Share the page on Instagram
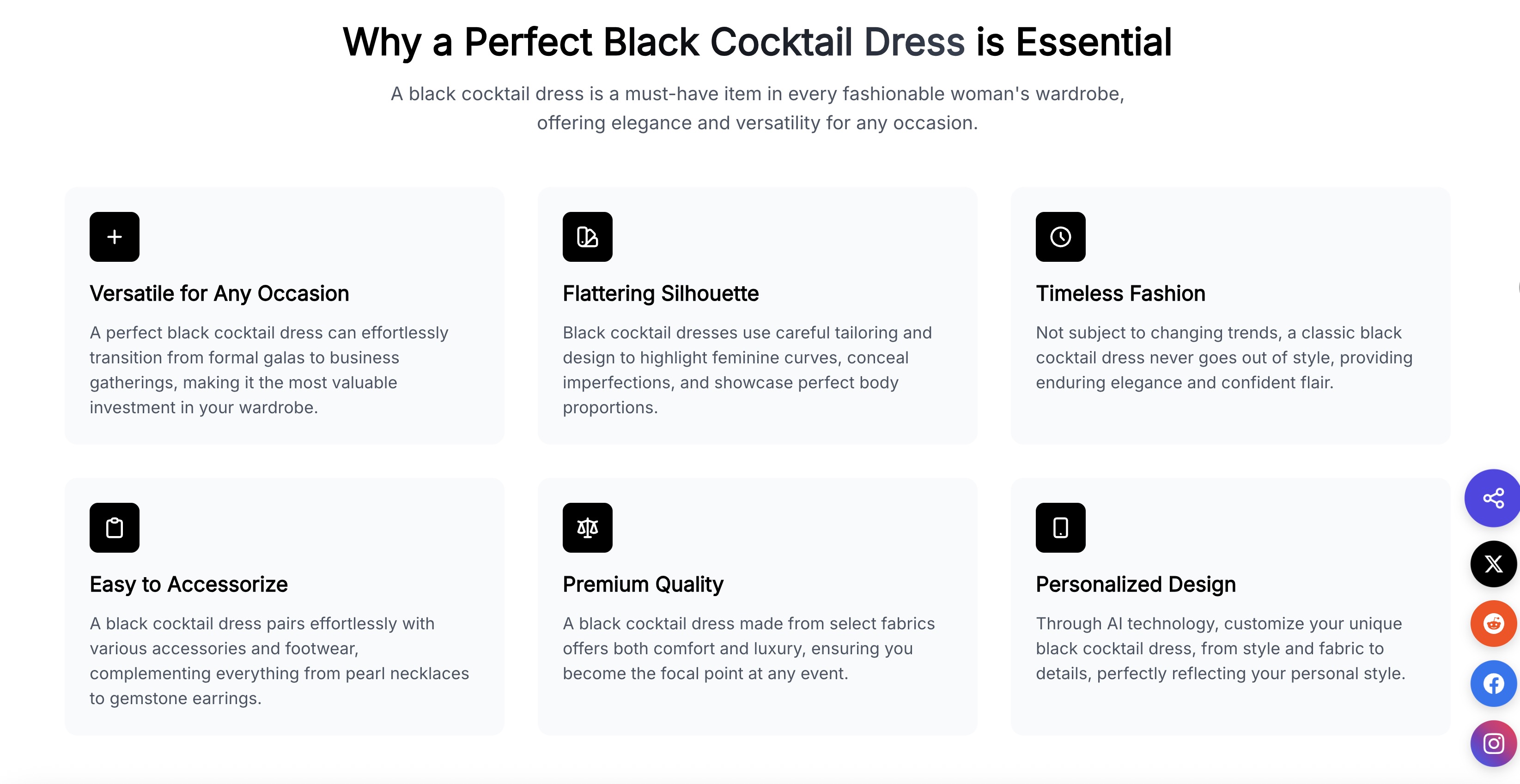 tap(1494, 743)
